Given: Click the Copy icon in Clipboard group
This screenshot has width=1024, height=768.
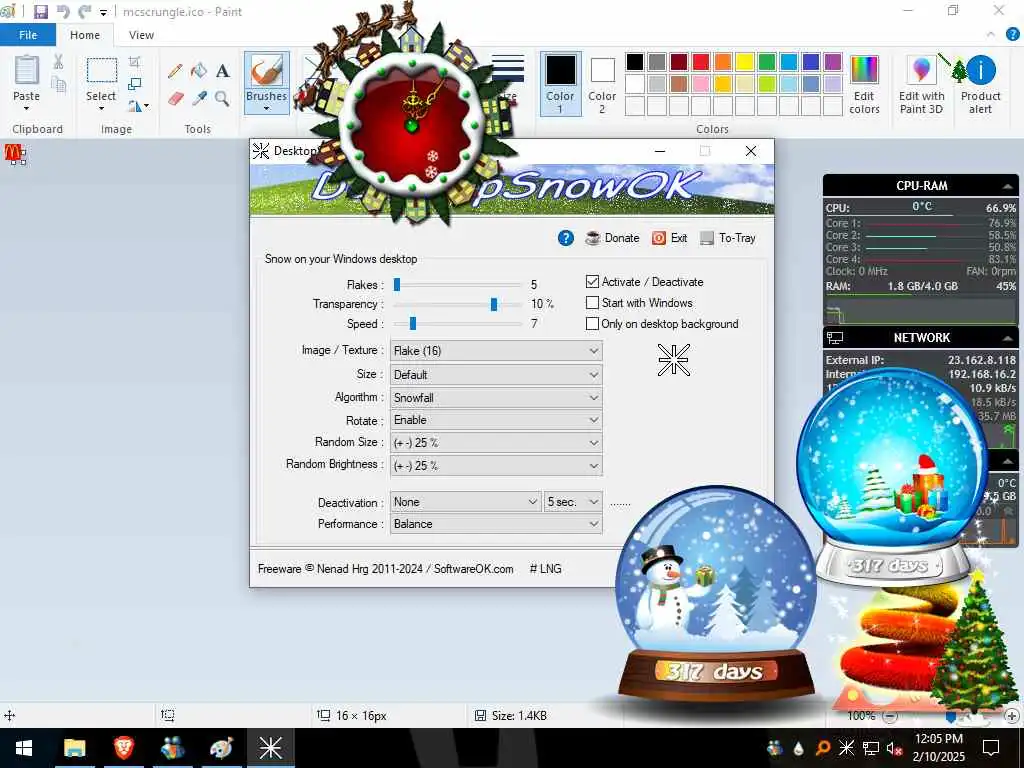Looking at the screenshot, I should tap(58, 84).
